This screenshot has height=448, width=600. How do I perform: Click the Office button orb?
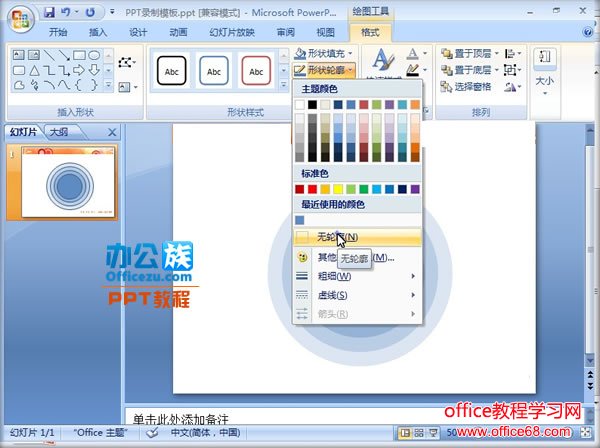pos(21,18)
